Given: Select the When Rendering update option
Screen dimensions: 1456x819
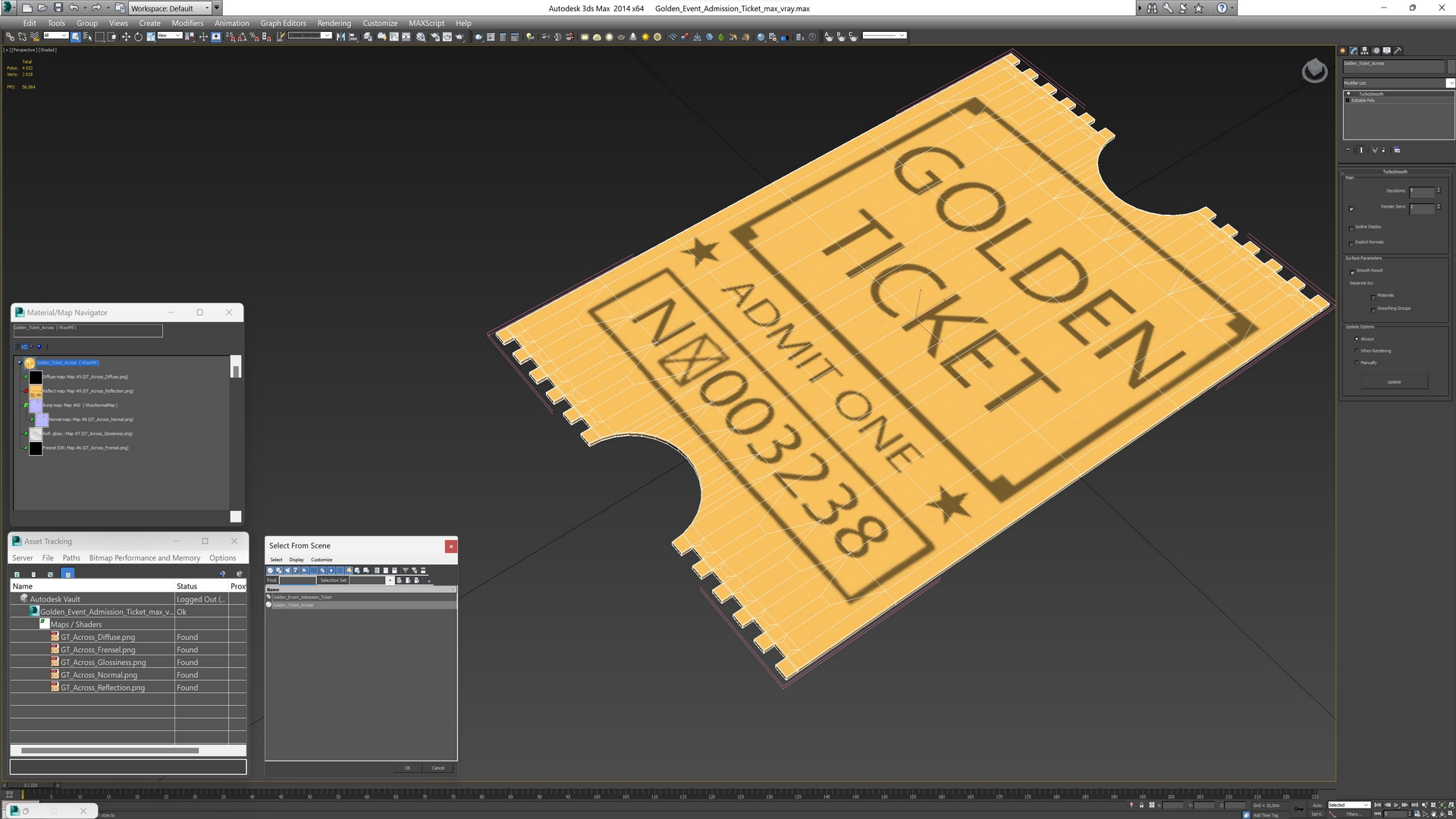Looking at the screenshot, I should [x=1357, y=350].
